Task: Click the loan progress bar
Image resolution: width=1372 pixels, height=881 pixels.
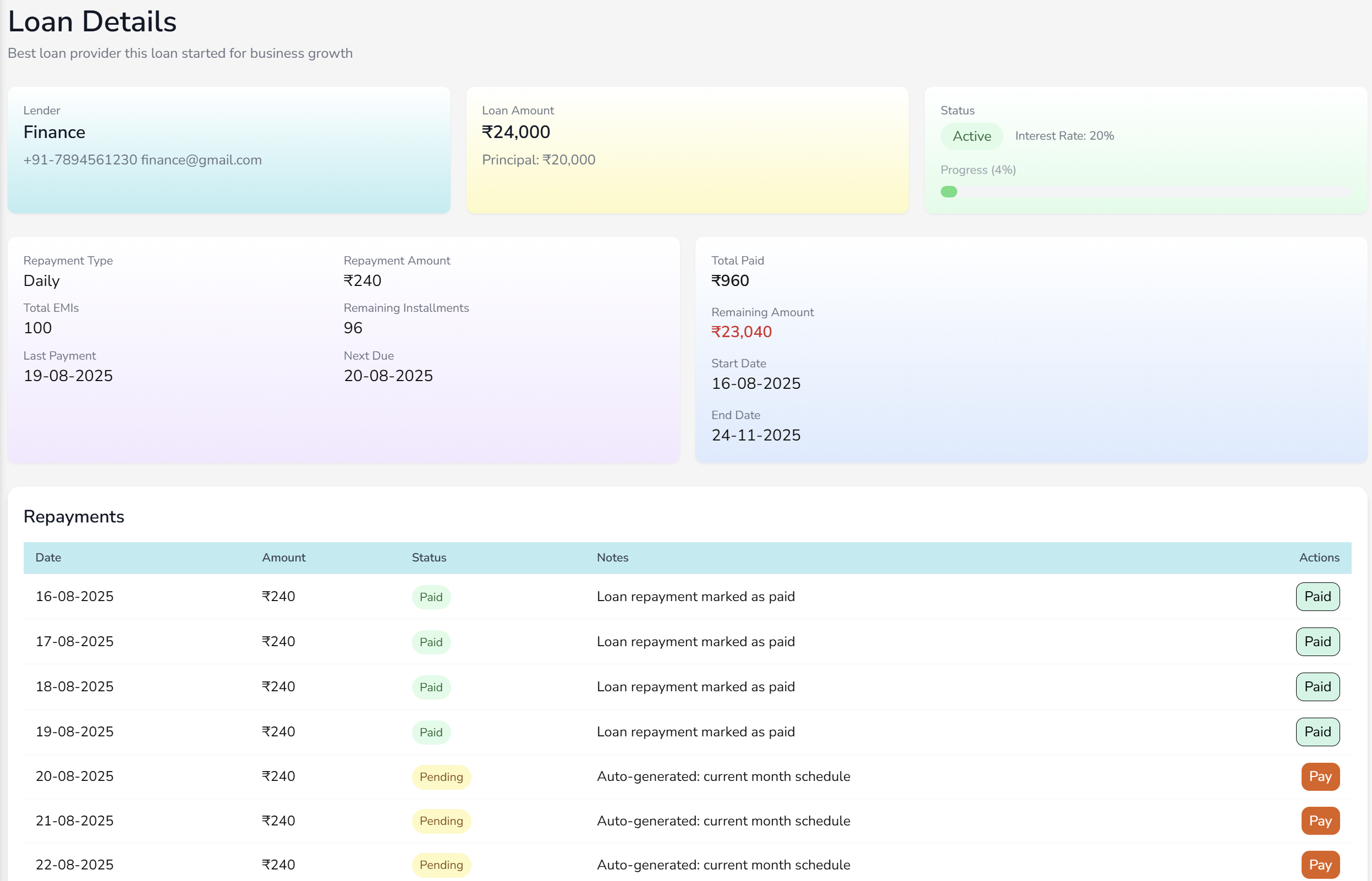Action: pyautogui.click(x=1145, y=191)
